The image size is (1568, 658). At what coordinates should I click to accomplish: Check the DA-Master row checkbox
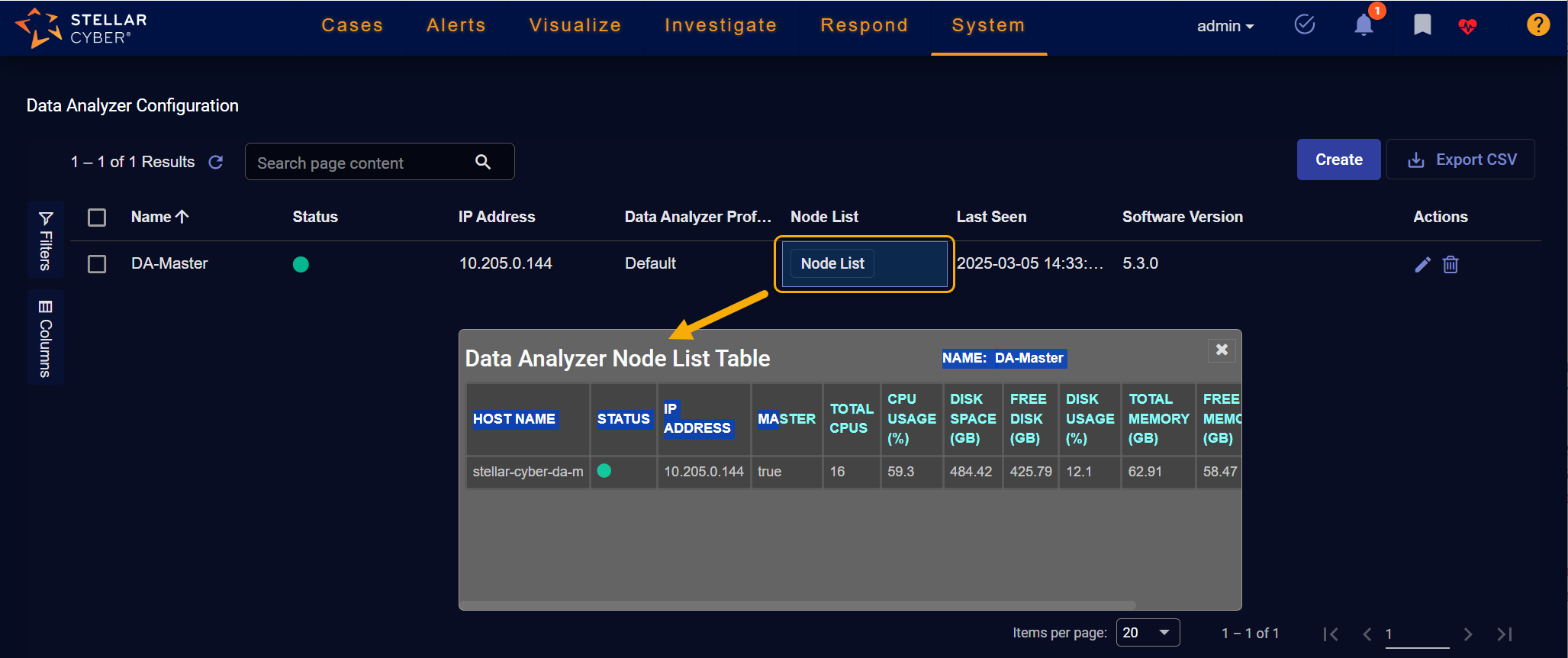click(97, 264)
